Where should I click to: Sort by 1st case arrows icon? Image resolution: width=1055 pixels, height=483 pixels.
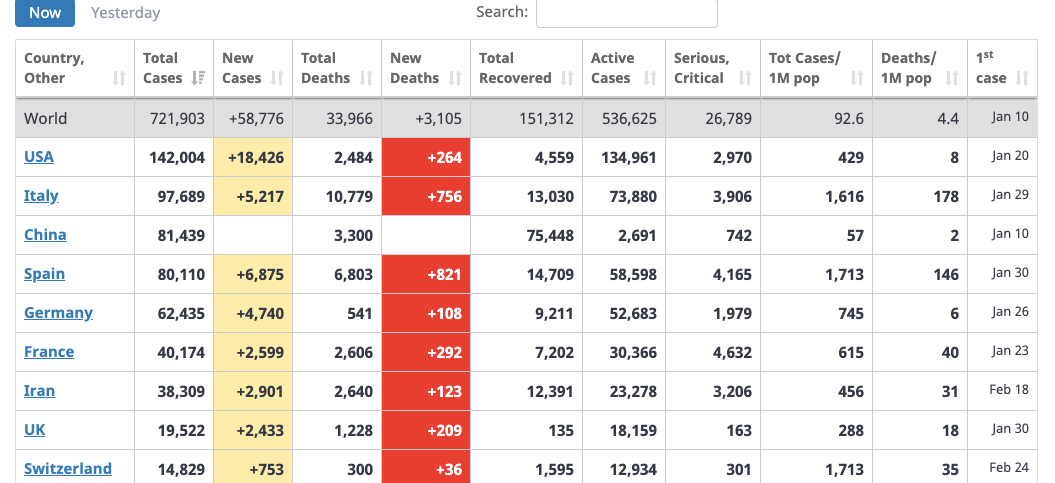coord(1022,78)
